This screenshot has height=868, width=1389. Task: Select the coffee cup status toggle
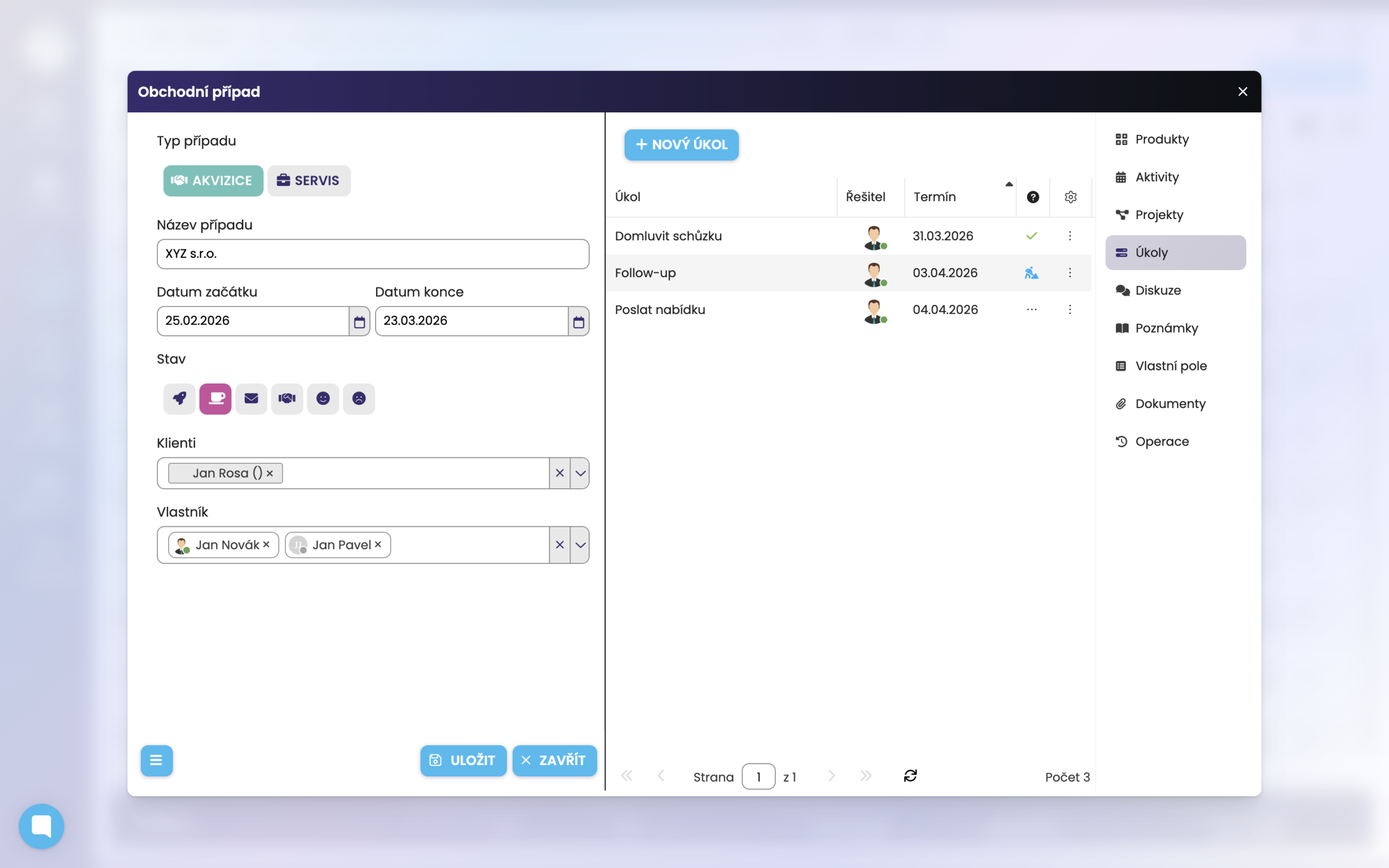pos(215,398)
